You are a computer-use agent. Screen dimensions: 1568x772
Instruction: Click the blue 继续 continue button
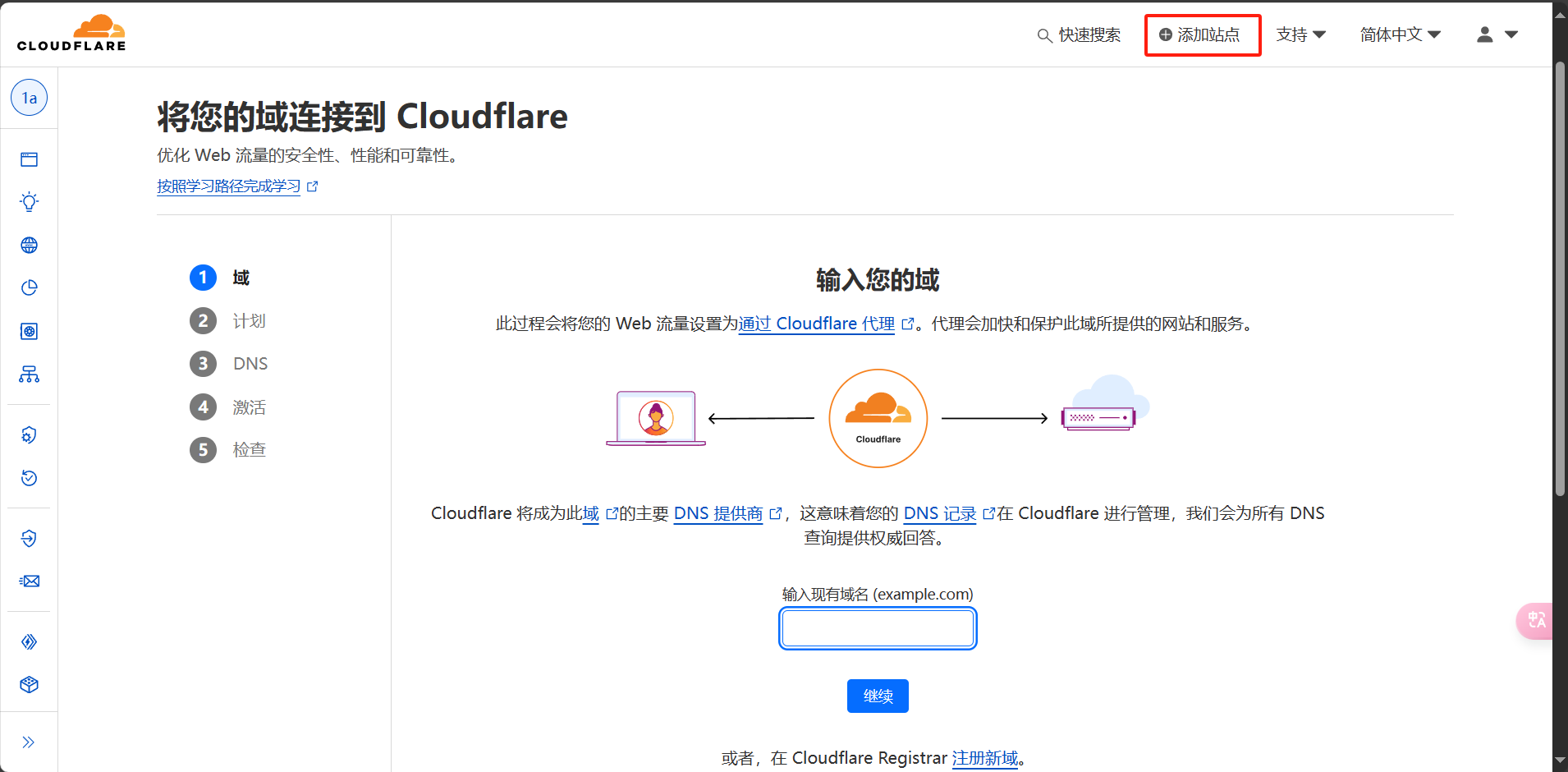(878, 696)
